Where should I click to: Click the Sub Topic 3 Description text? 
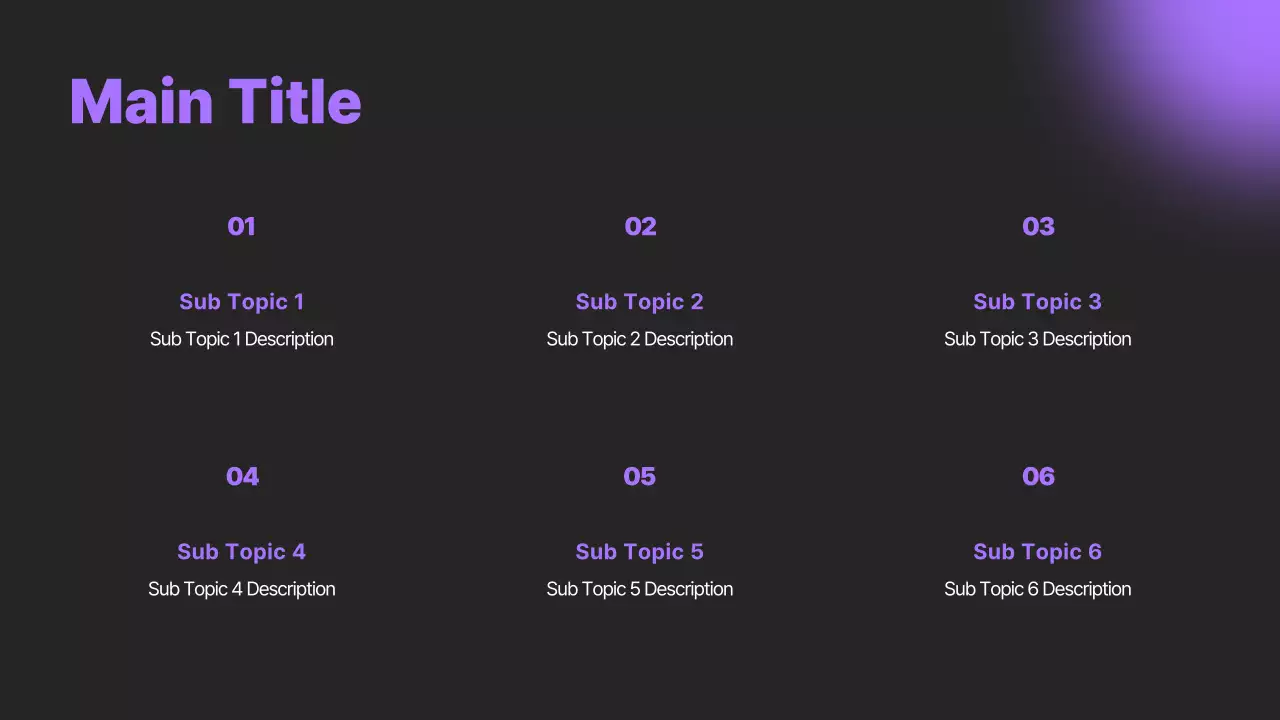tap(1037, 339)
